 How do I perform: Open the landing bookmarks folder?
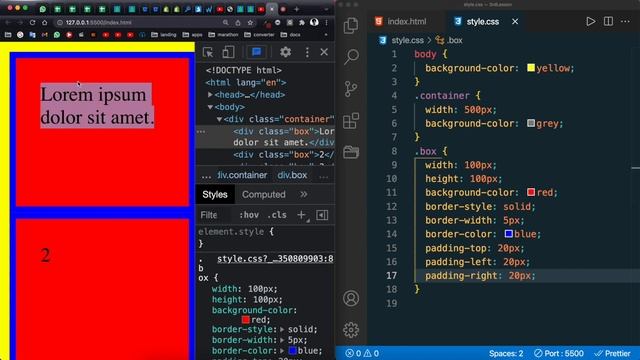[164, 35]
